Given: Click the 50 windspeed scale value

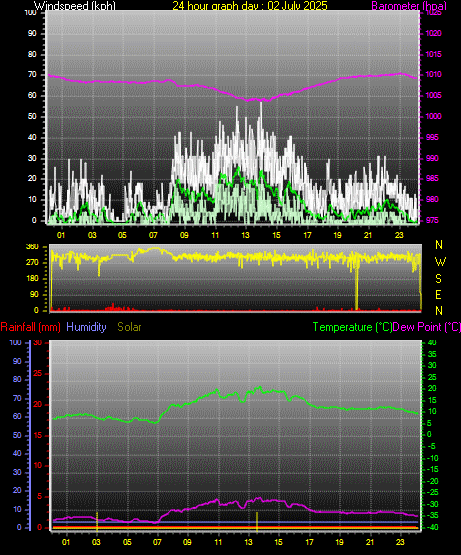Looking at the screenshot, I should coord(32,116).
